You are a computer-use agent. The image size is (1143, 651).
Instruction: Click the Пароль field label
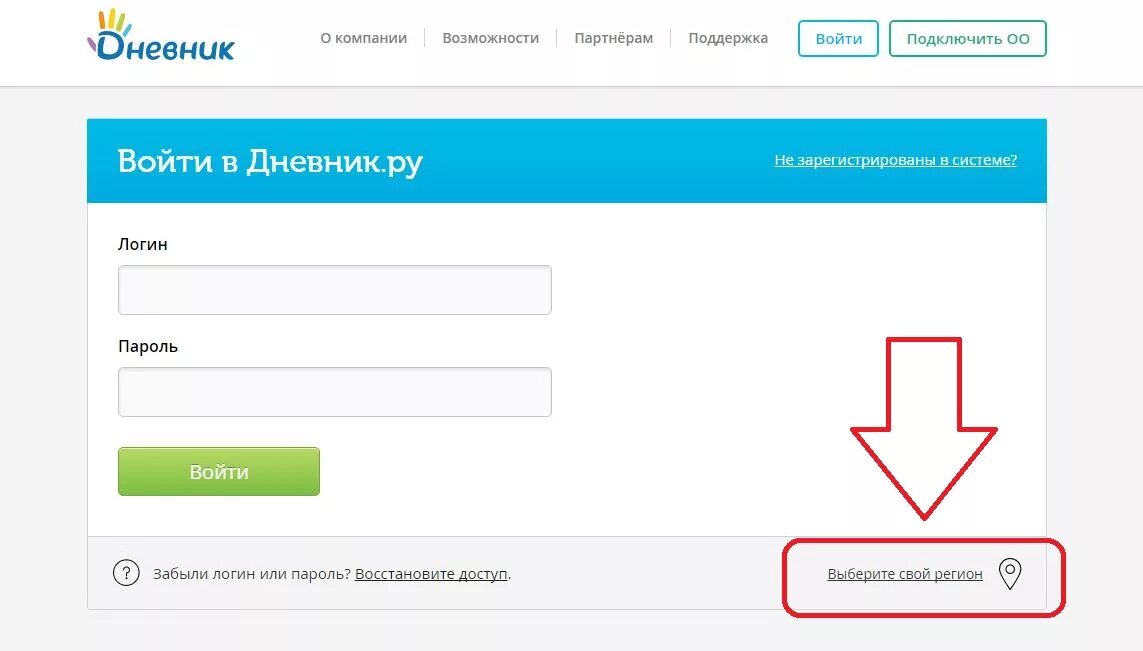(148, 346)
